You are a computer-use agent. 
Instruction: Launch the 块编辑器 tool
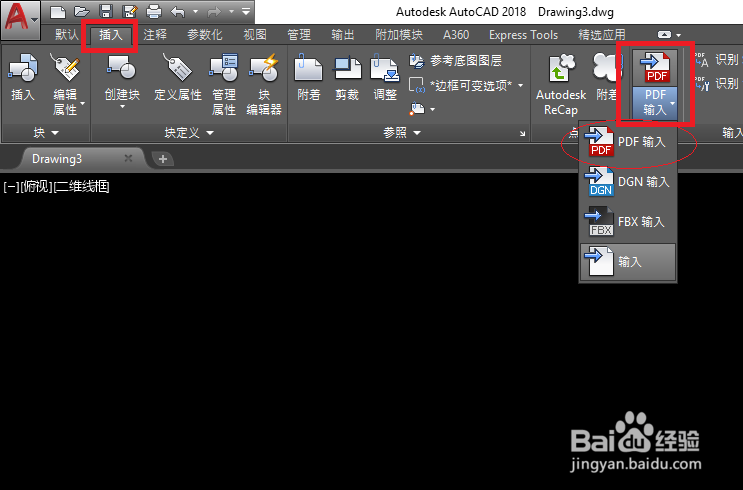[x=264, y=84]
